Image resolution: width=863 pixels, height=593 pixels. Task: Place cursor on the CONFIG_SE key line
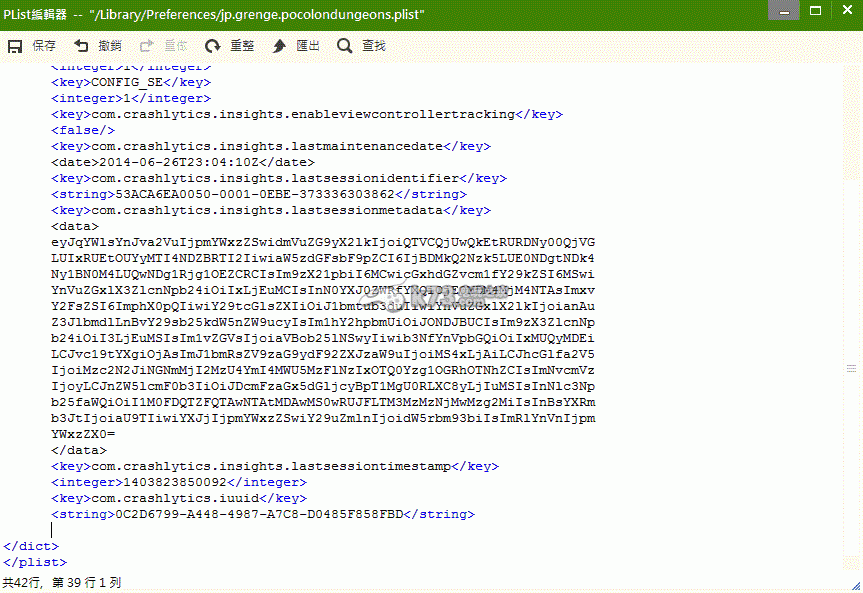[x=131, y=83]
